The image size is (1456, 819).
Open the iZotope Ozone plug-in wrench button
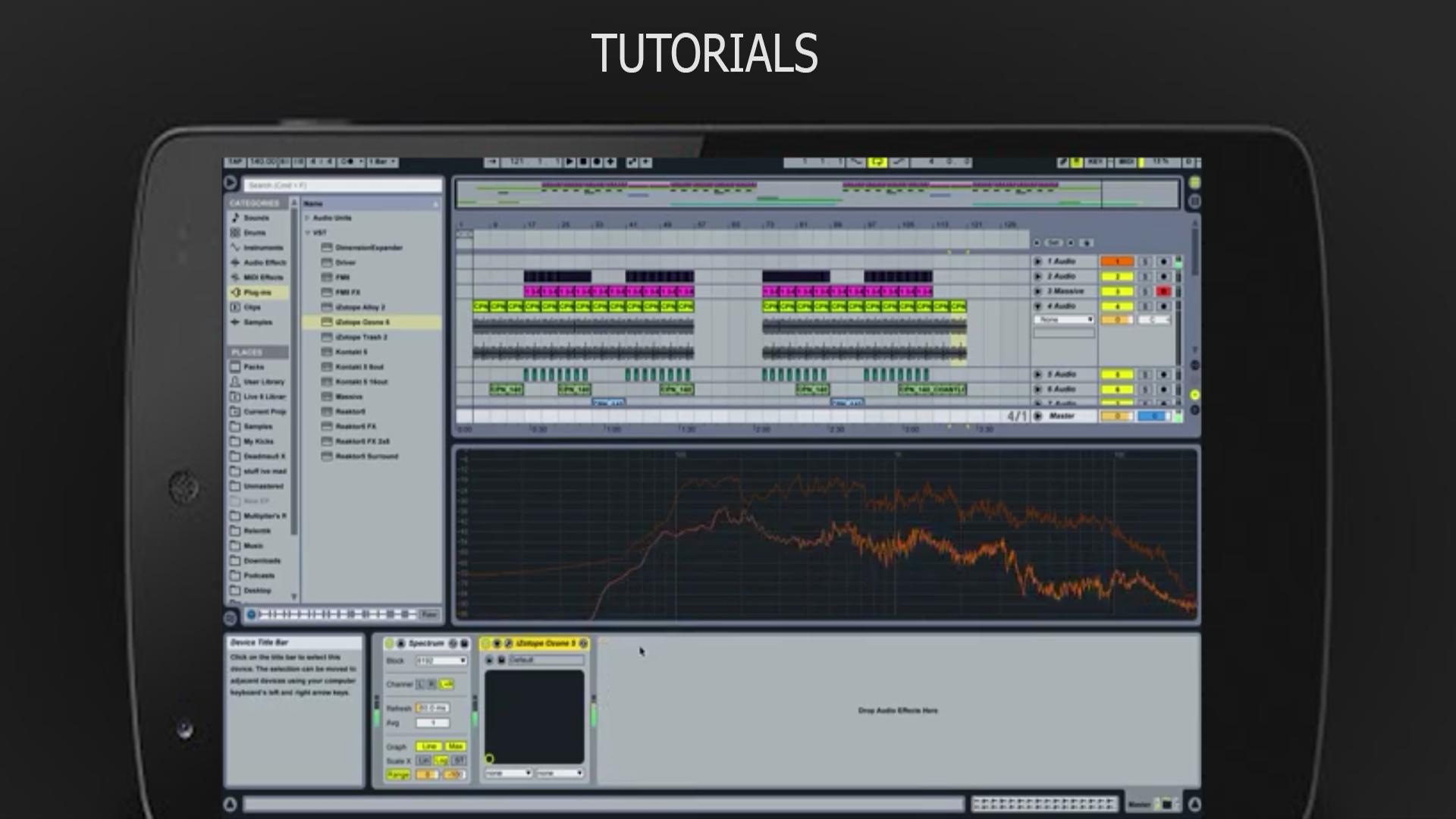tap(509, 643)
